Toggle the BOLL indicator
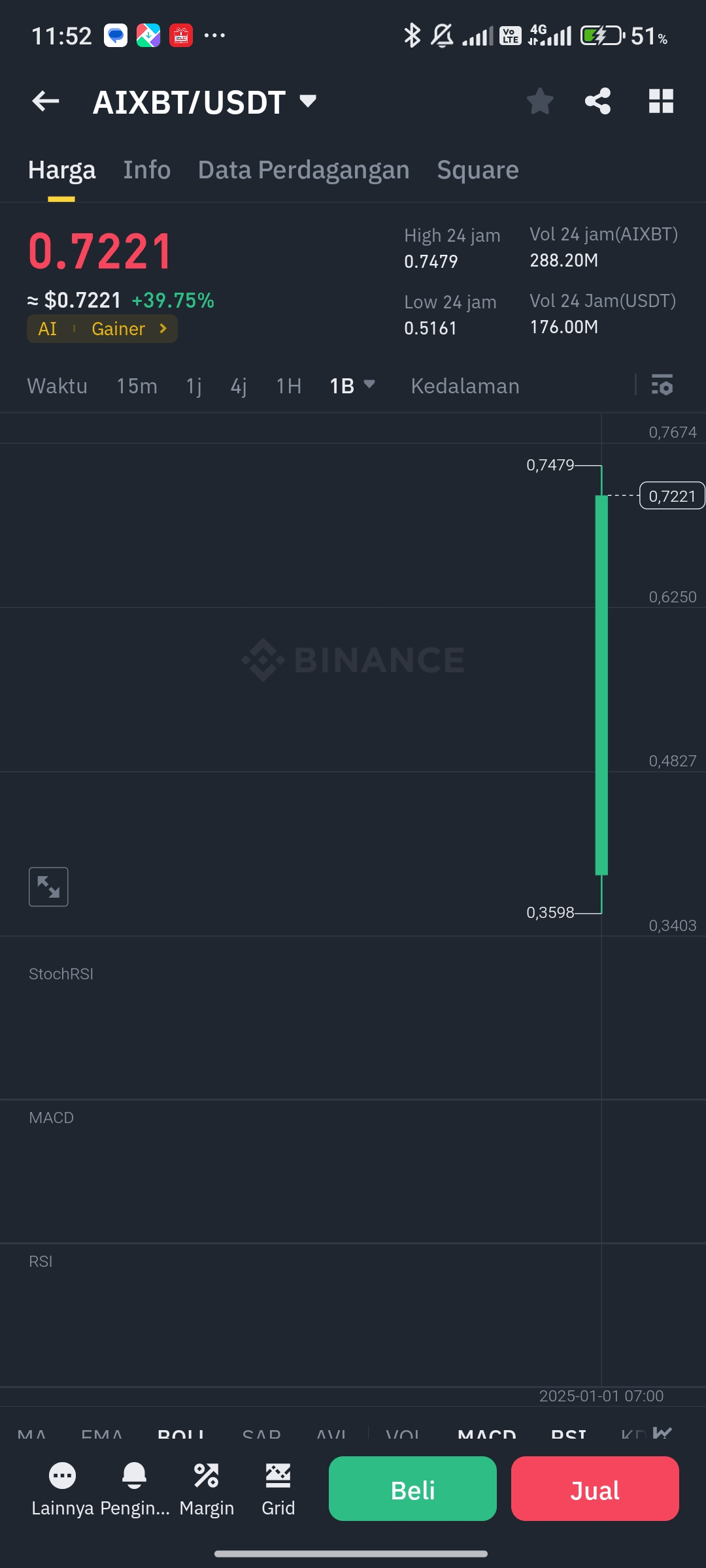 181,1435
